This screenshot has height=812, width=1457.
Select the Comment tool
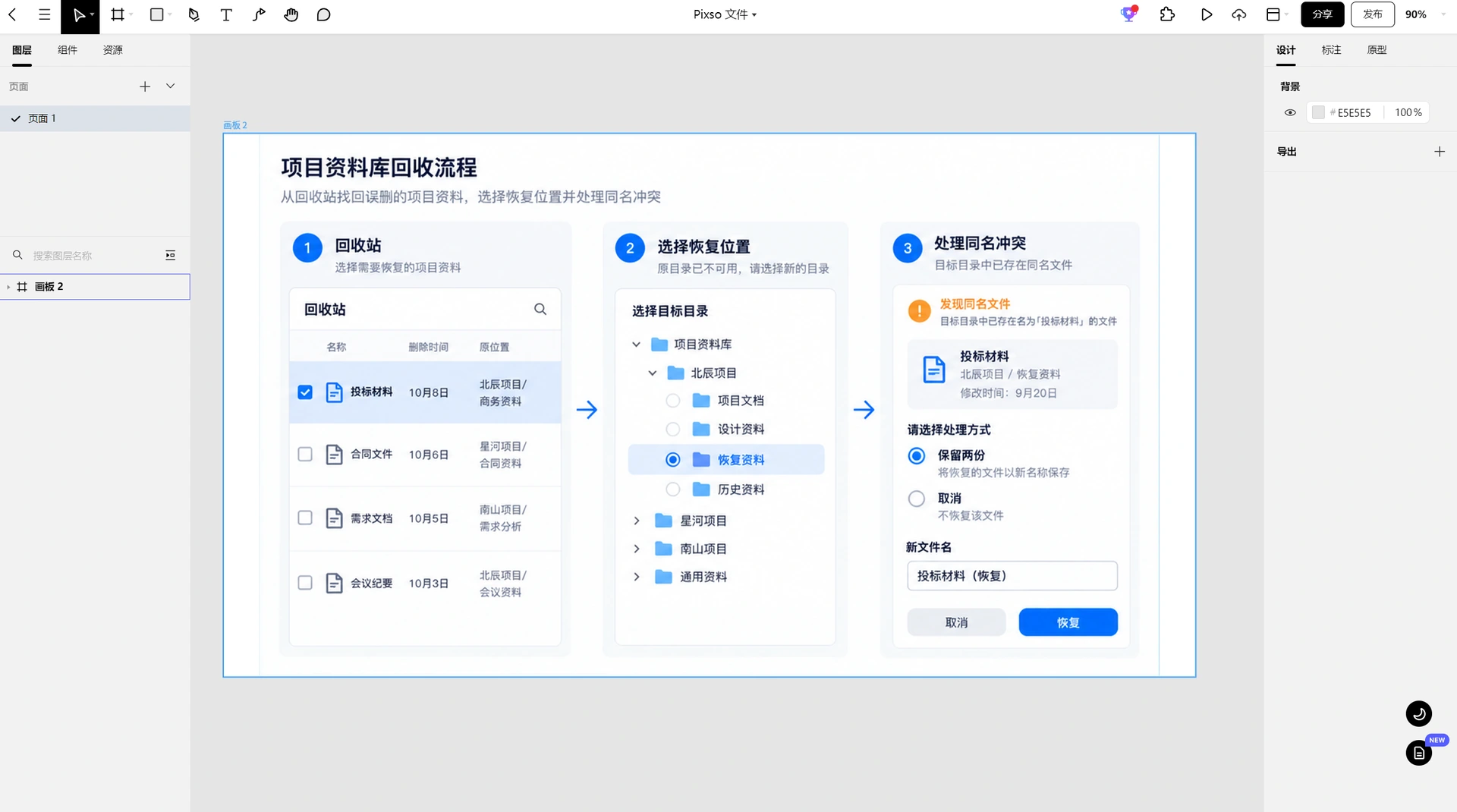coord(324,14)
